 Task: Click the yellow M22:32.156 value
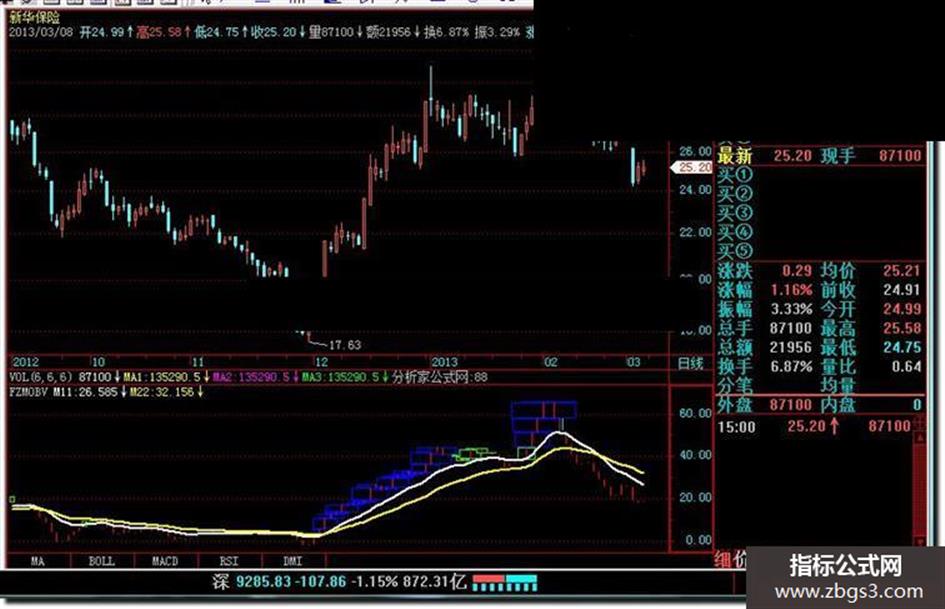coord(162,392)
